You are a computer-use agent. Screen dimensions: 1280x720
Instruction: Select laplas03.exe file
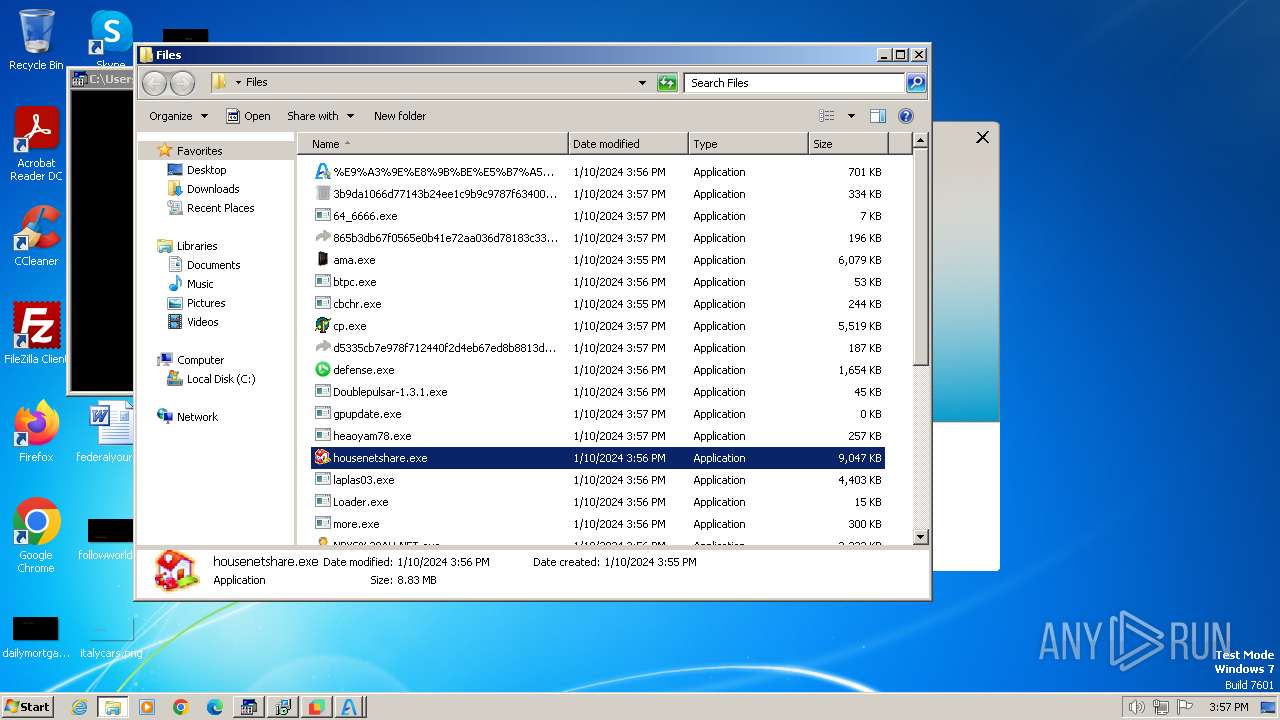pos(598,480)
